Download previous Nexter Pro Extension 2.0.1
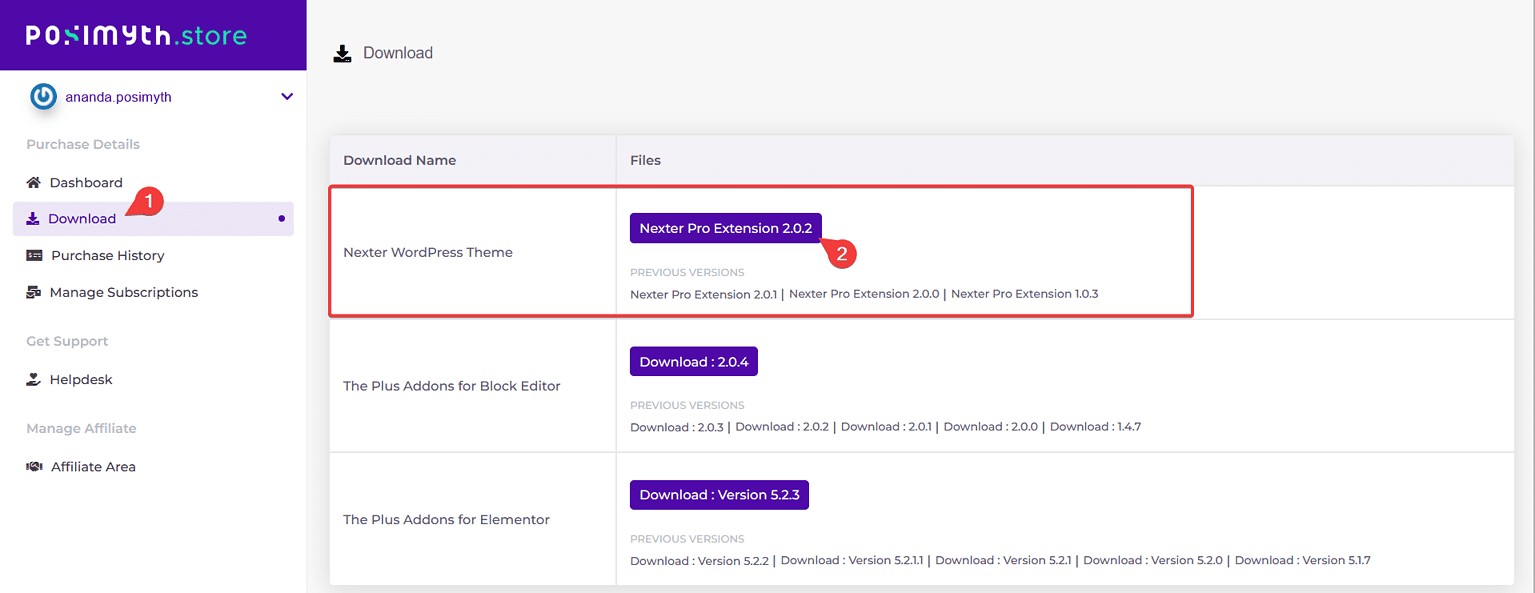1535x593 pixels. [703, 294]
